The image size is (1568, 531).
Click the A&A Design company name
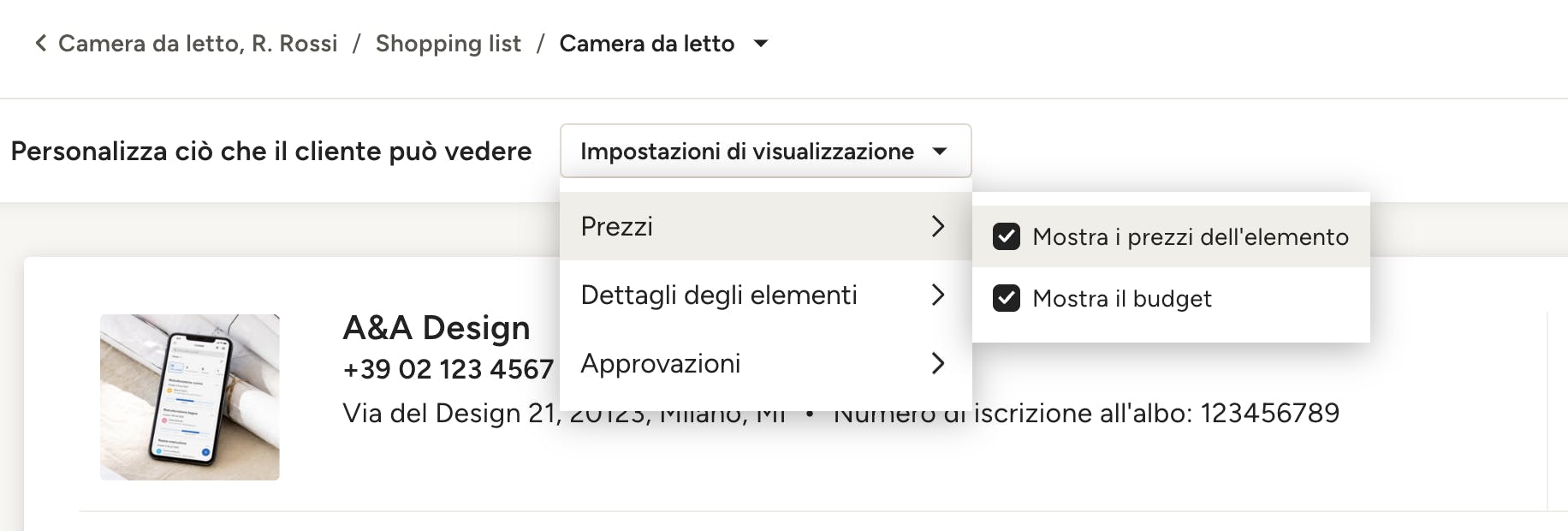437,327
